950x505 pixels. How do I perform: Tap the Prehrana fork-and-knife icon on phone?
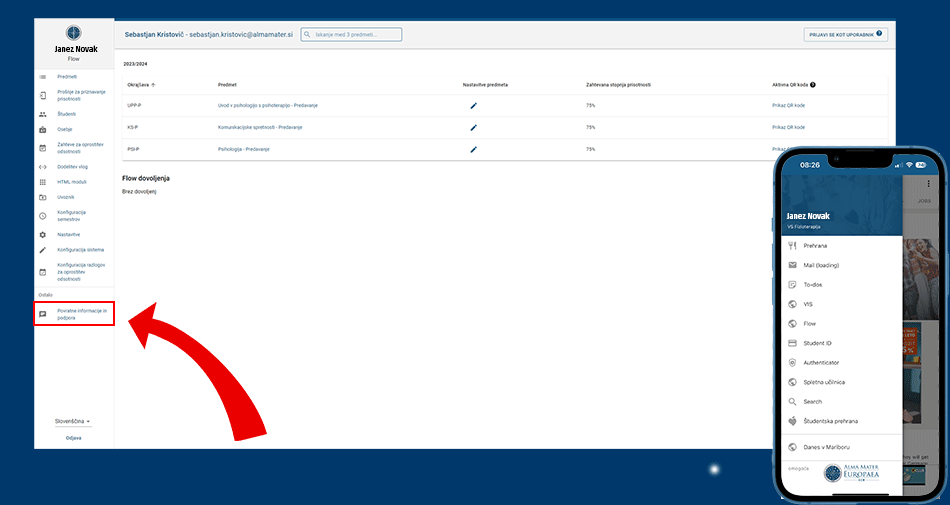(792, 245)
